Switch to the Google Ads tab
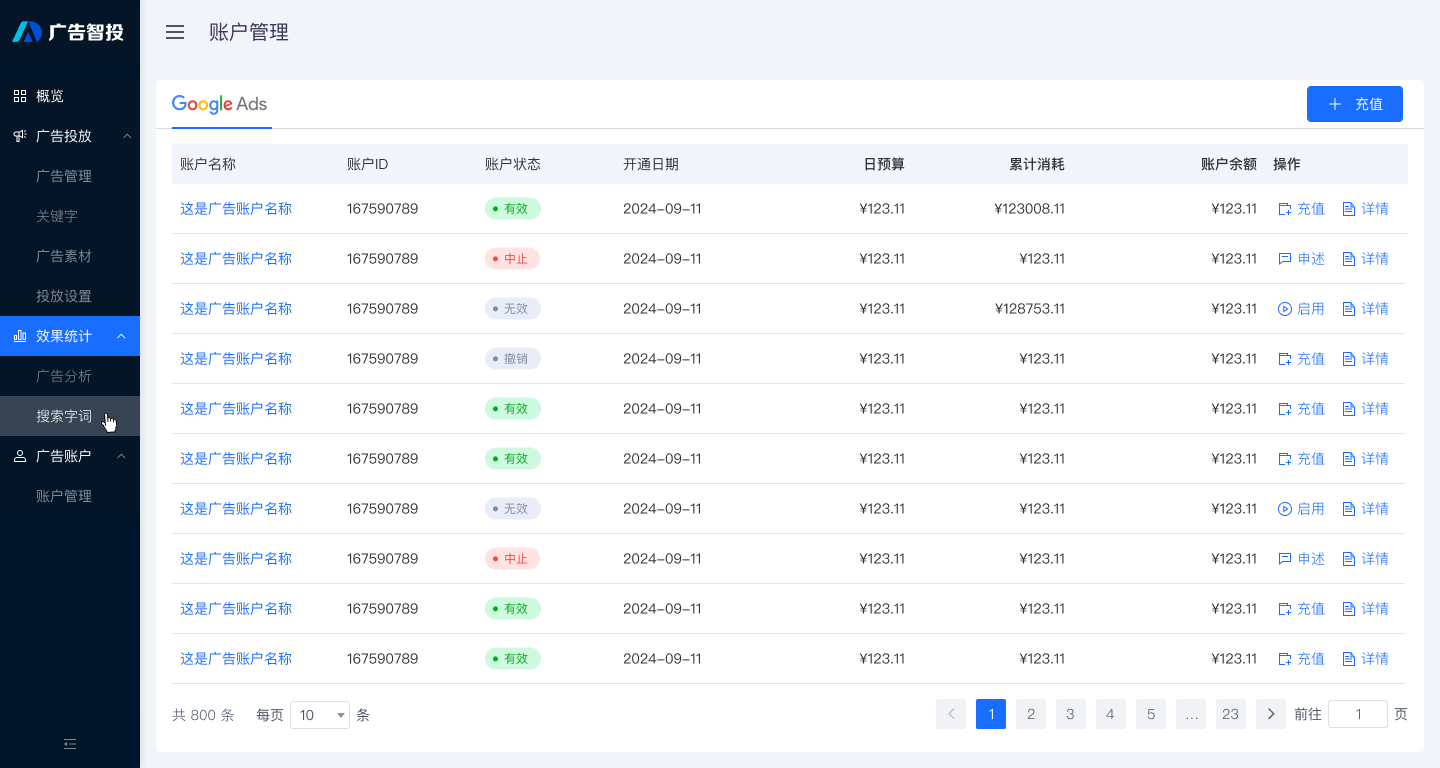The height and width of the screenshot is (768, 1440). [x=220, y=104]
